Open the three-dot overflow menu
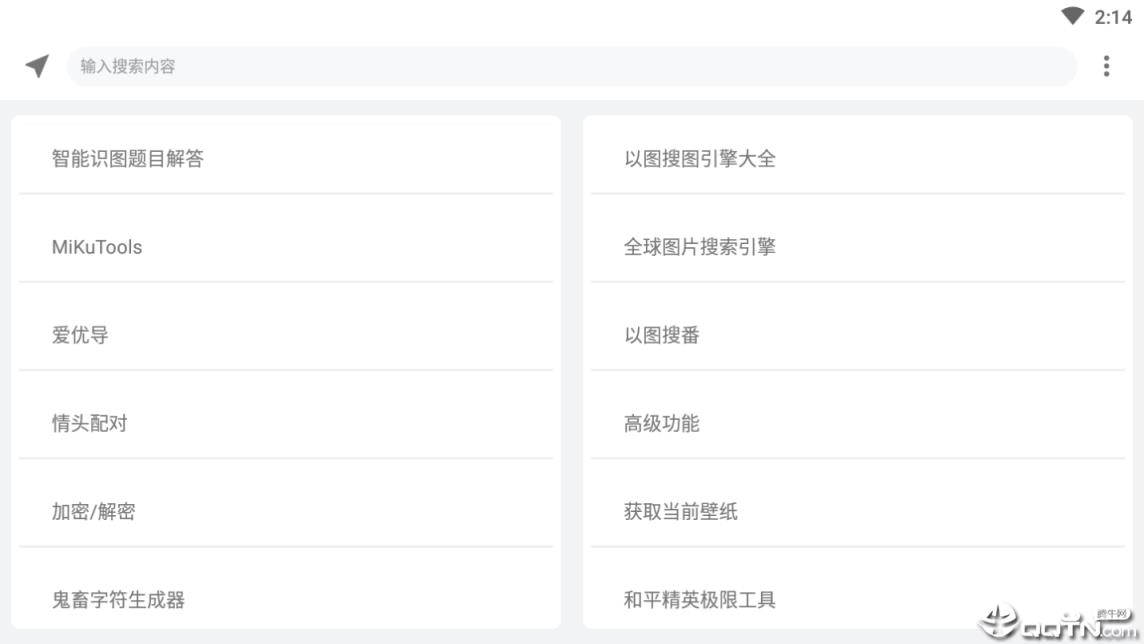Viewport: 1144px width, 644px height. pyautogui.click(x=1106, y=66)
